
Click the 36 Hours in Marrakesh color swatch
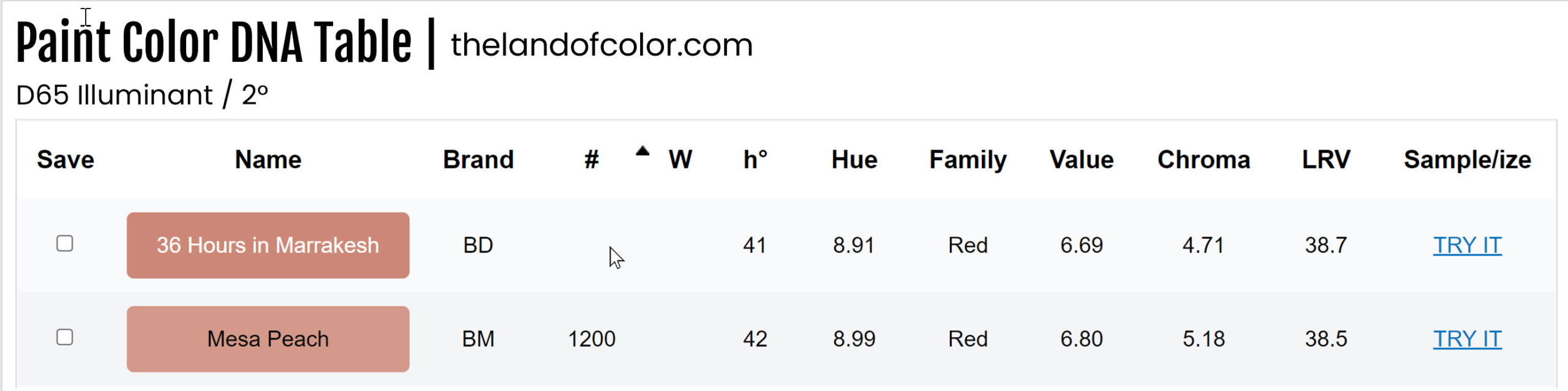268,245
